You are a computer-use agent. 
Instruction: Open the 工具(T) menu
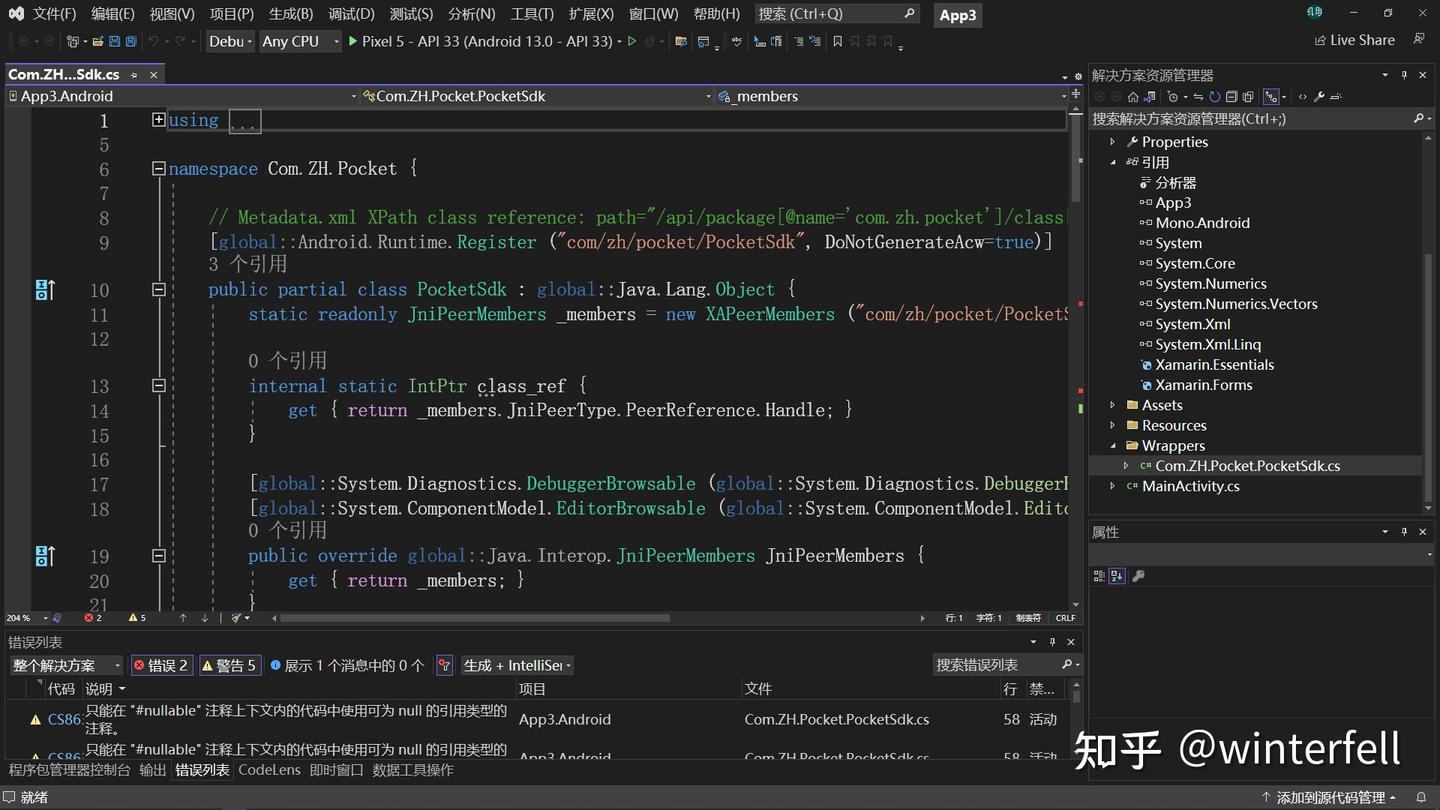(x=532, y=14)
